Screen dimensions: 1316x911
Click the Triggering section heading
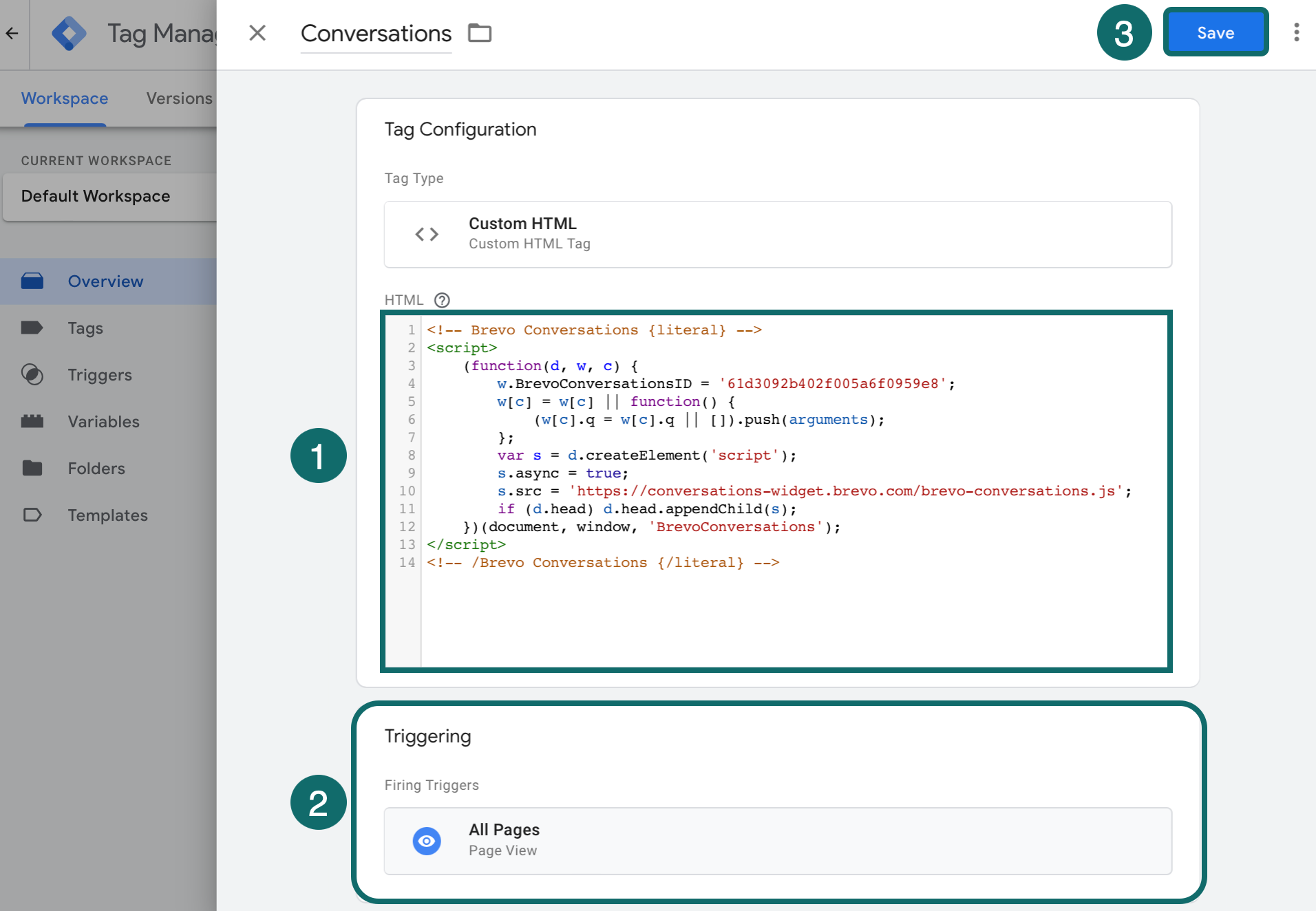pyautogui.click(x=427, y=736)
